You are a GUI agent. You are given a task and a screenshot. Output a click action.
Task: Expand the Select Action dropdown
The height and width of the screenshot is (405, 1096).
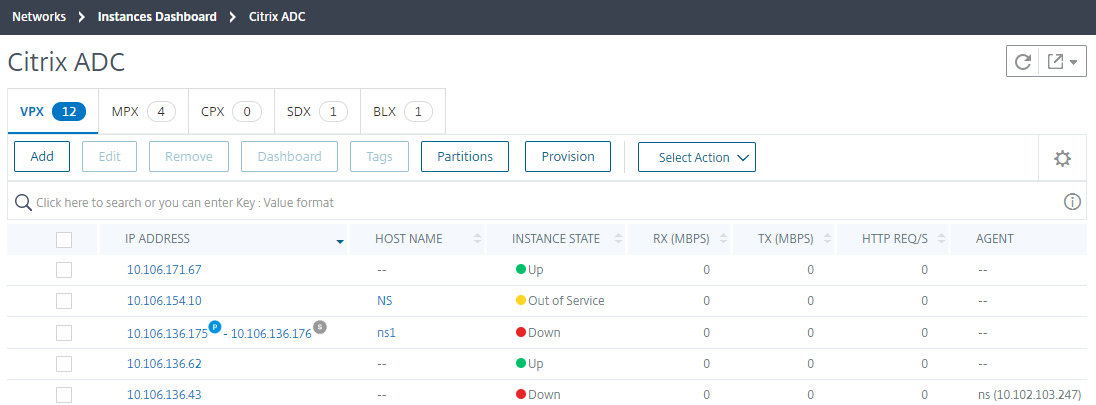697,157
